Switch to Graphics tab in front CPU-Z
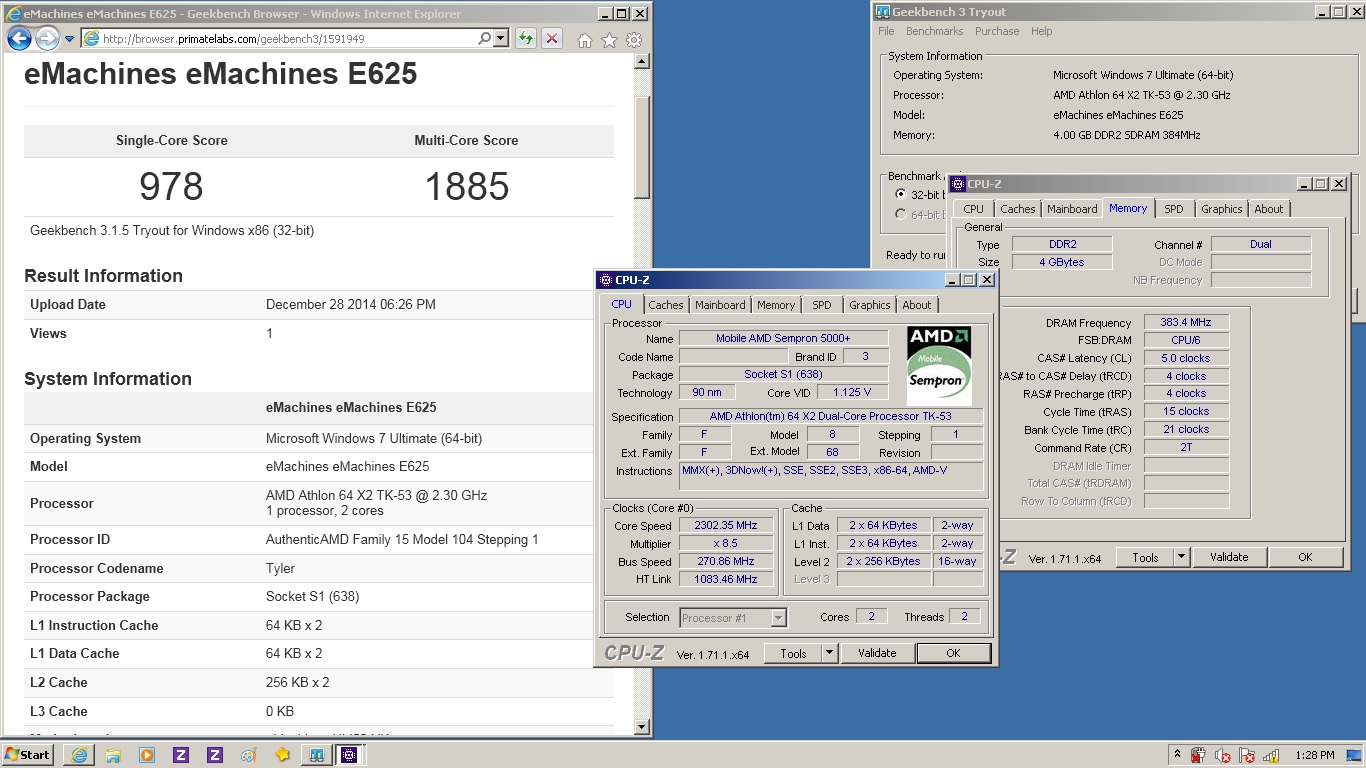Viewport: 1366px width, 768px height. pyautogui.click(x=870, y=305)
